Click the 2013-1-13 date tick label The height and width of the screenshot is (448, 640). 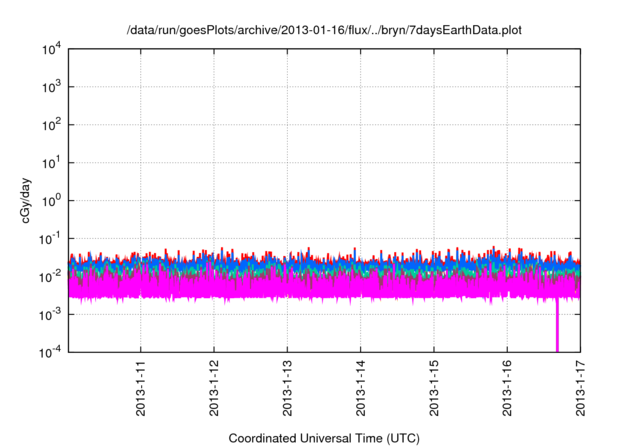pyautogui.click(x=287, y=388)
